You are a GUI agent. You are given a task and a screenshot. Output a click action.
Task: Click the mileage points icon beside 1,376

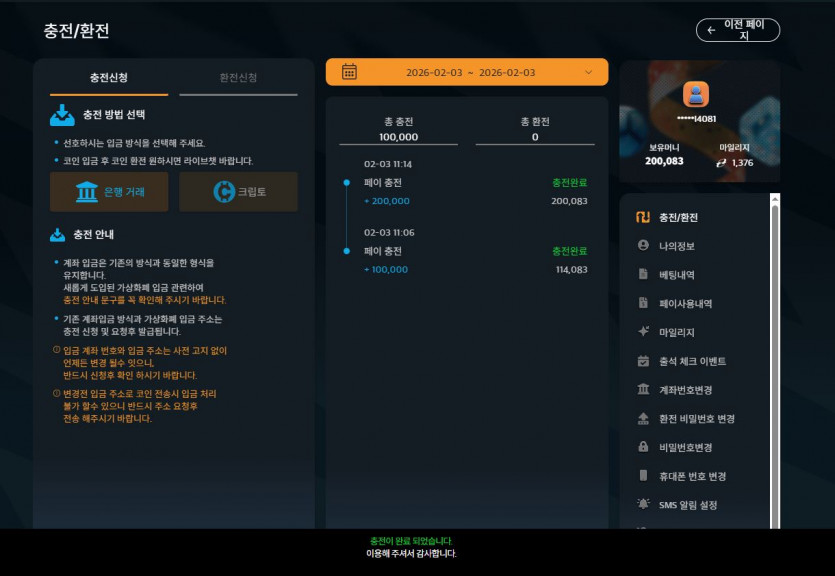(721, 163)
